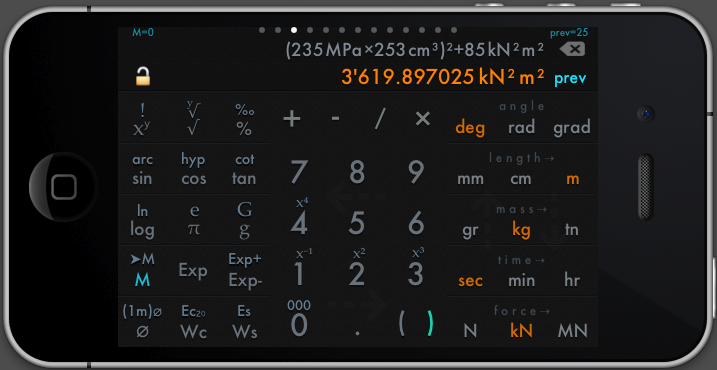Select rad angle mode

pyautogui.click(x=521, y=127)
